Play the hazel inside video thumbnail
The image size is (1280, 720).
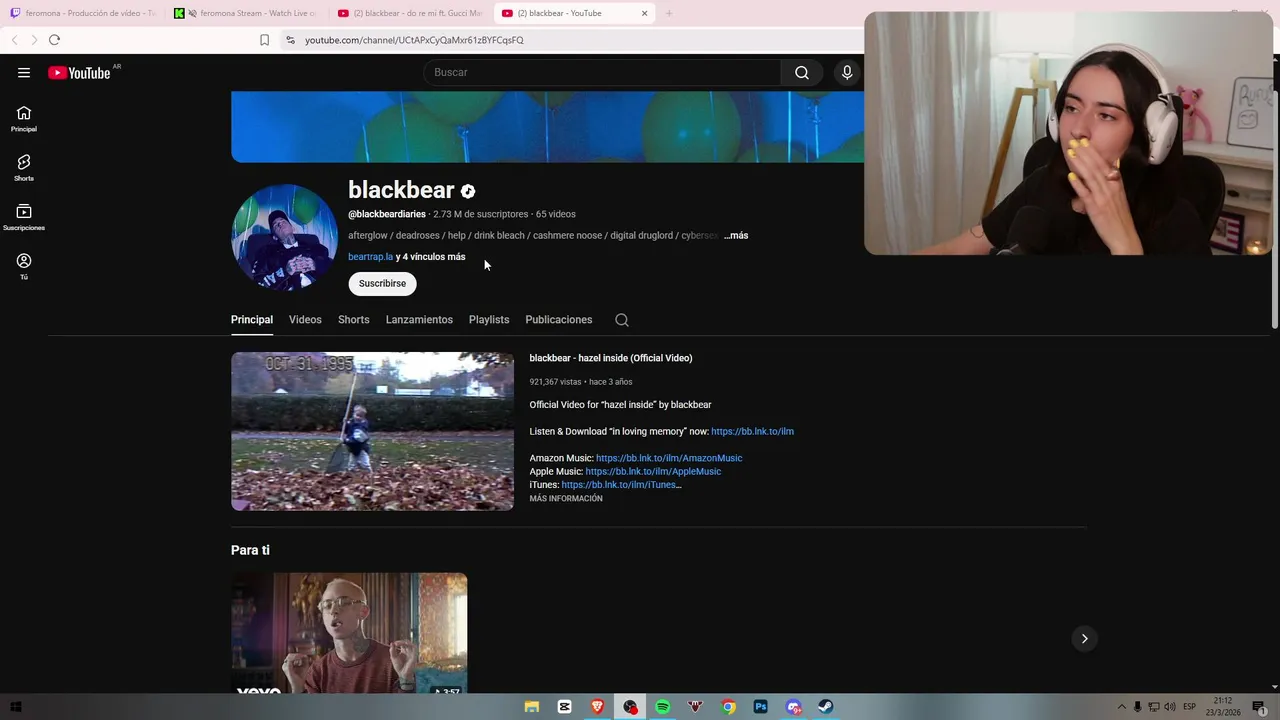[372, 431]
